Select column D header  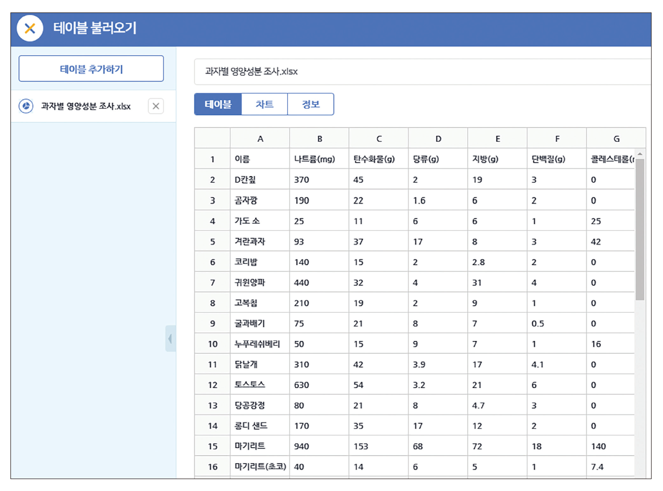click(x=438, y=138)
